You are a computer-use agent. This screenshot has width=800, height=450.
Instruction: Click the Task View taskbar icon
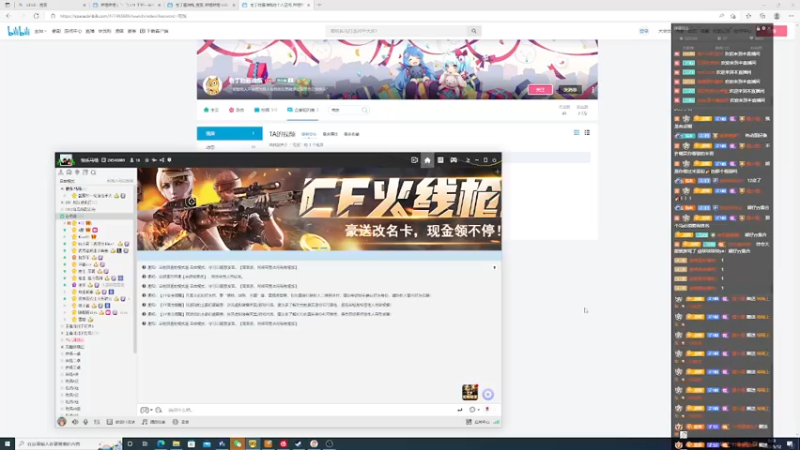point(145,444)
